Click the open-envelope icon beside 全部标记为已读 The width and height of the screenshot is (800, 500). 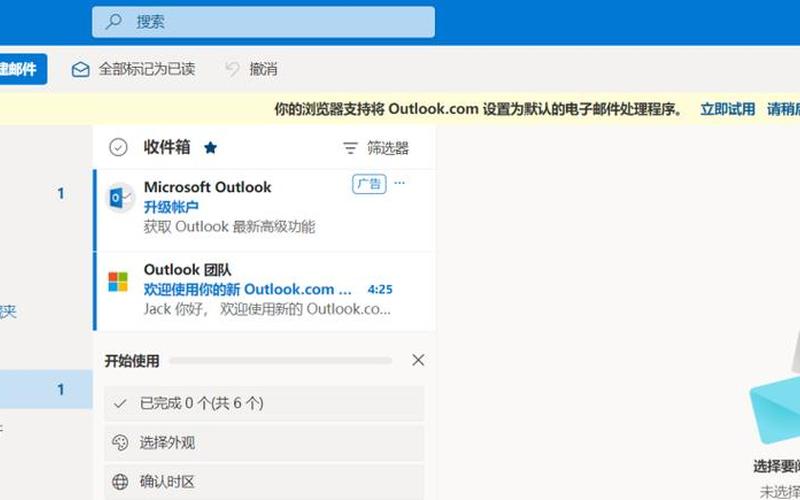[x=81, y=69]
